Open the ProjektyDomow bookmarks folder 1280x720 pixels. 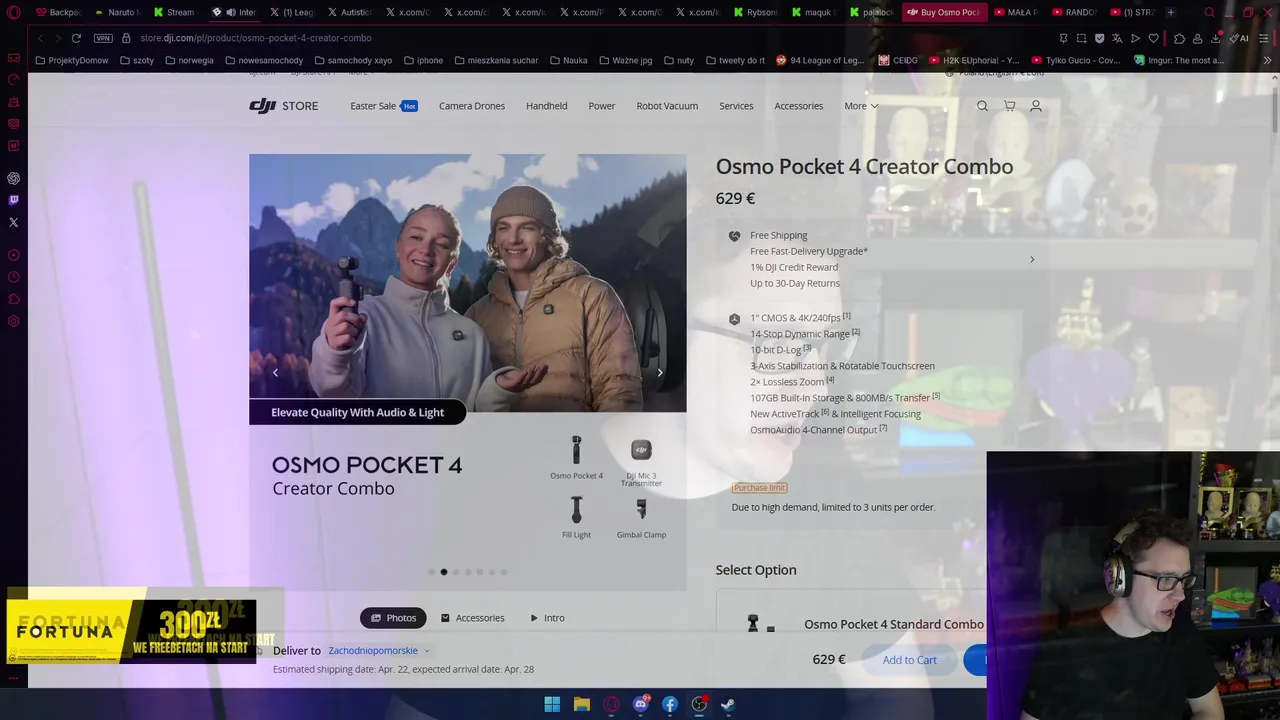point(71,60)
